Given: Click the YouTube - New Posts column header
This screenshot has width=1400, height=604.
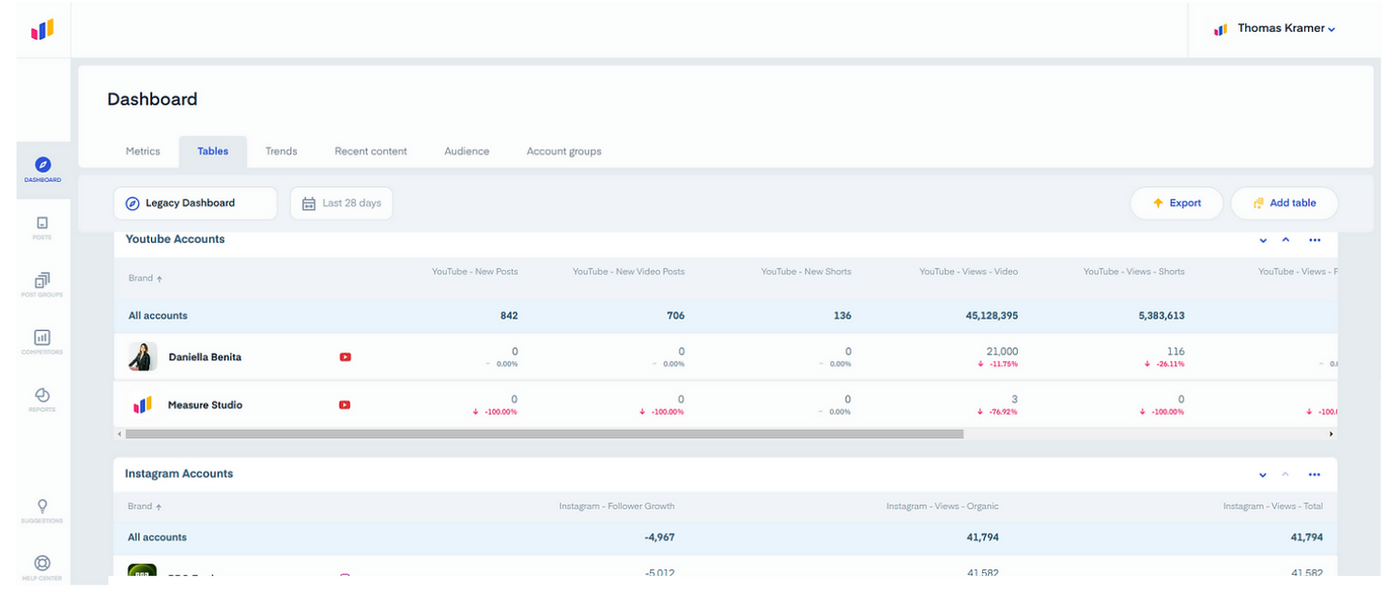Looking at the screenshot, I should (475, 271).
